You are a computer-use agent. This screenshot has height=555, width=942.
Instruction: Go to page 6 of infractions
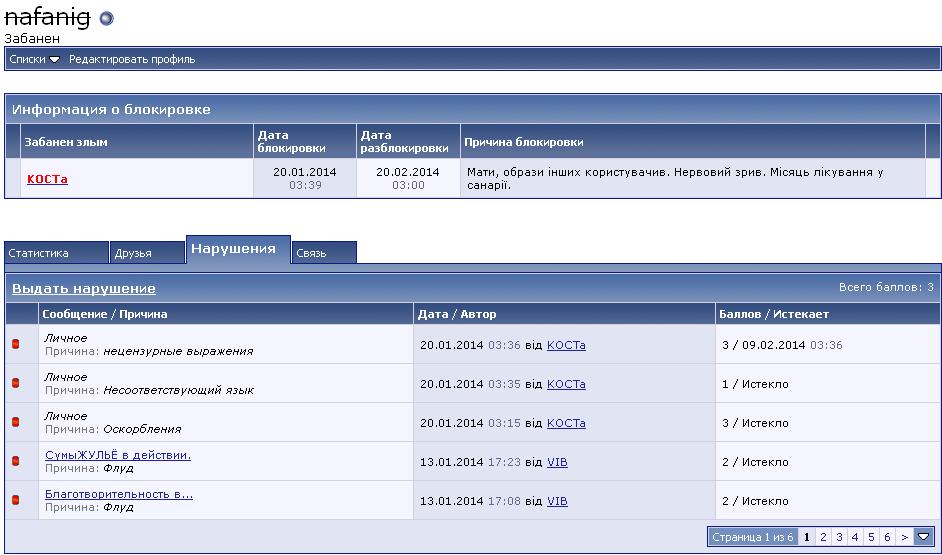pyautogui.click(x=887, y=537)
